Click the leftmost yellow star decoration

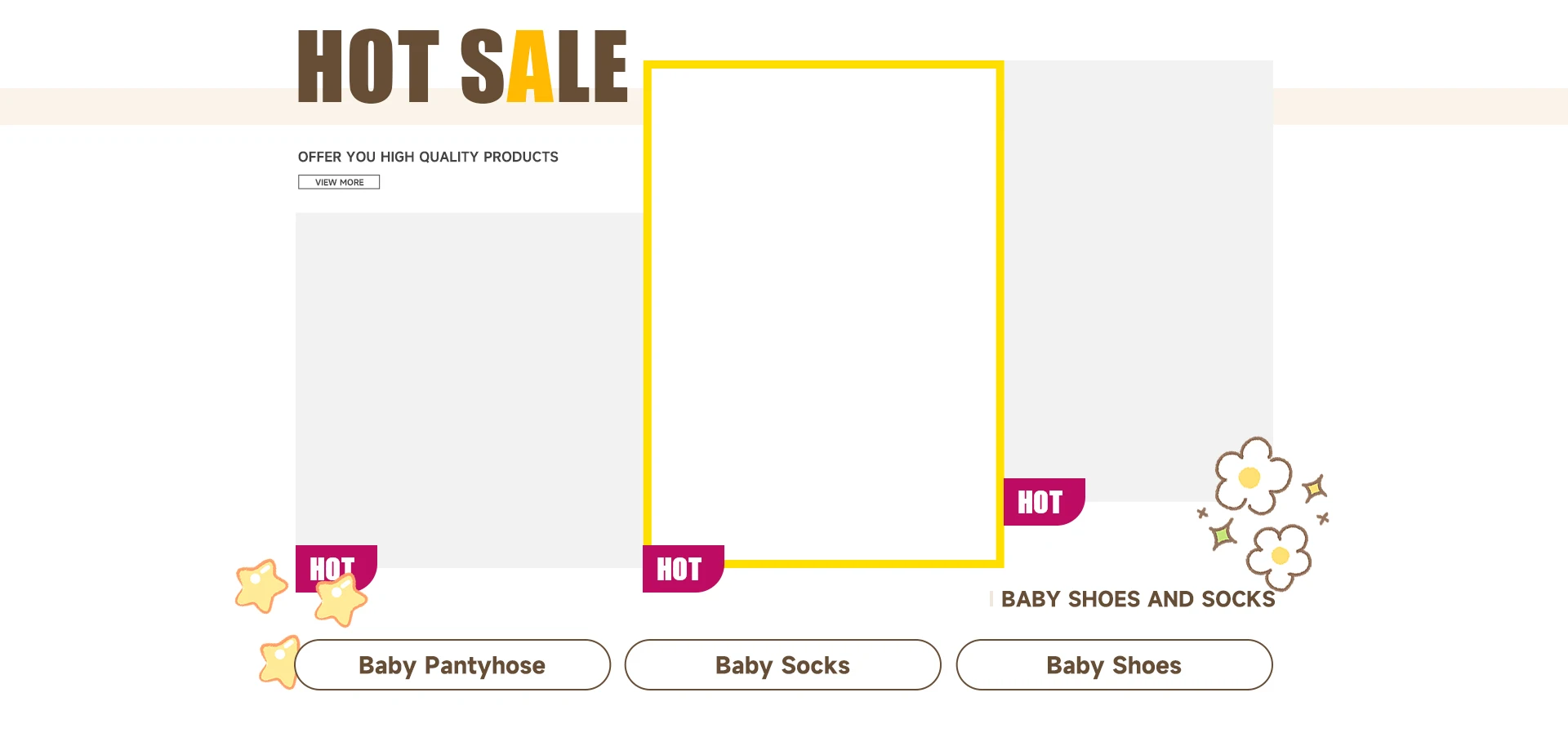(261, 586)
